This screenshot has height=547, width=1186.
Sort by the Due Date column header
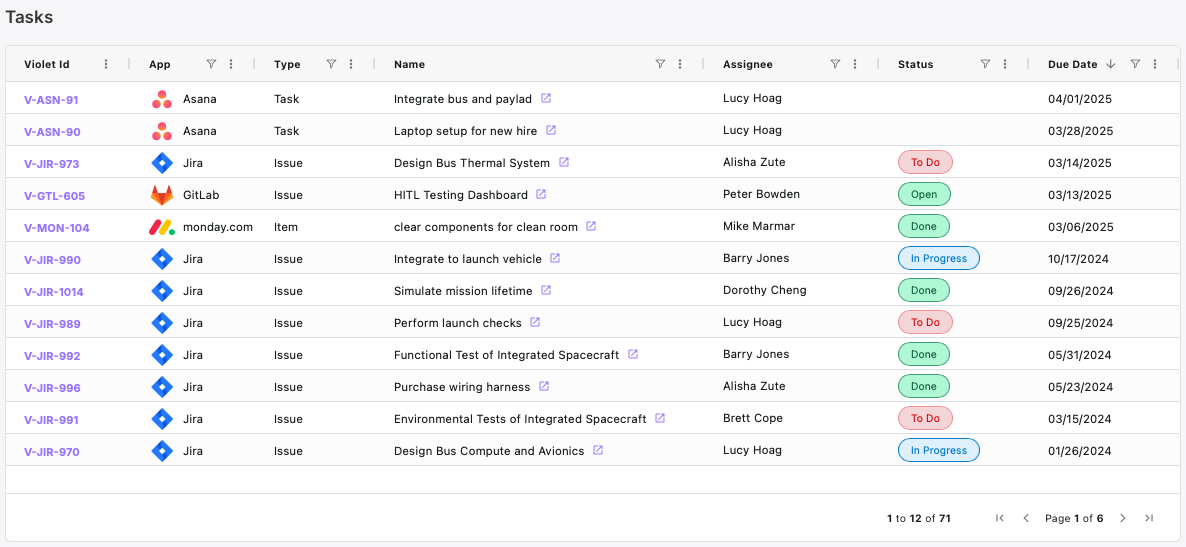(1072, 64)
